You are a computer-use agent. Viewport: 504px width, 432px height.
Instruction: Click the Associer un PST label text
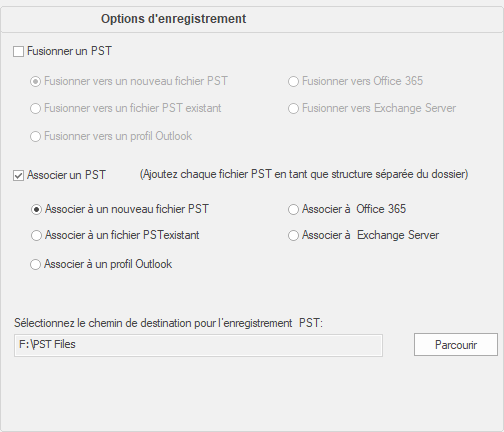[66, 175]
